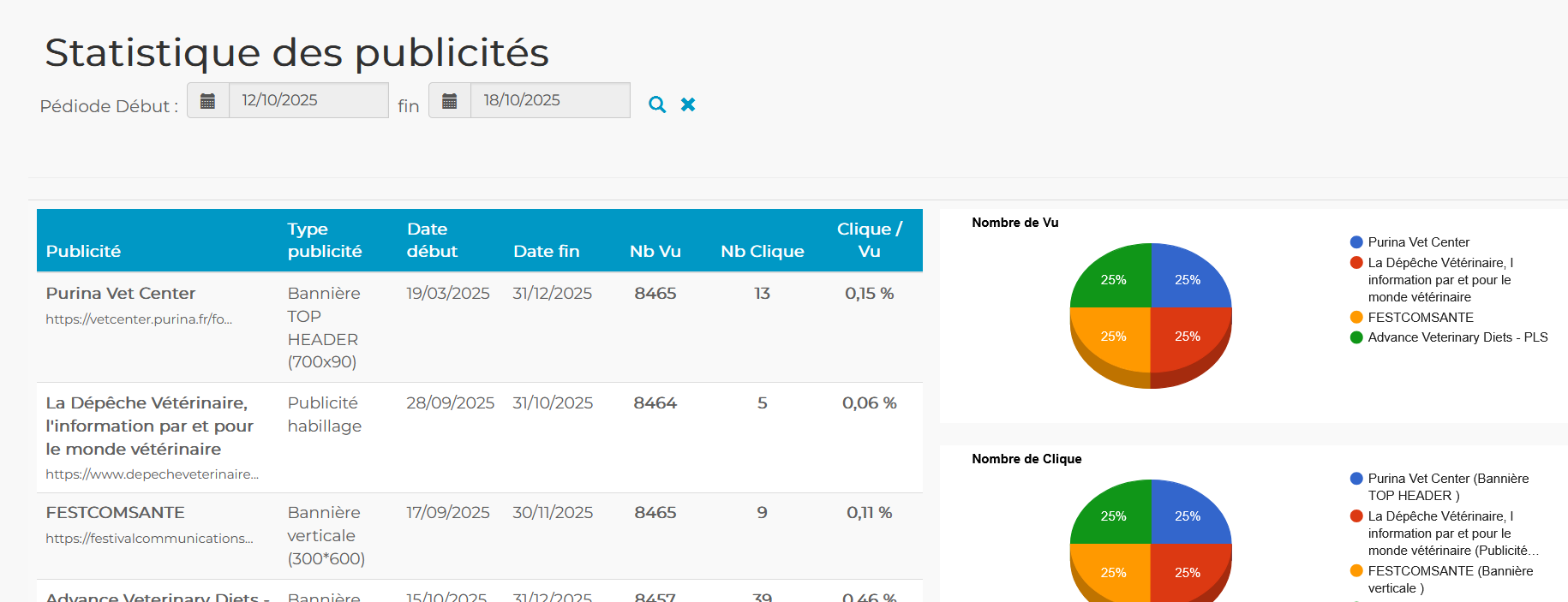Image resolution: width=1568 pixels, height=602 pixels.
Task: Open the vetcenter.purina.fr link
Action: [x=139, y=319]
